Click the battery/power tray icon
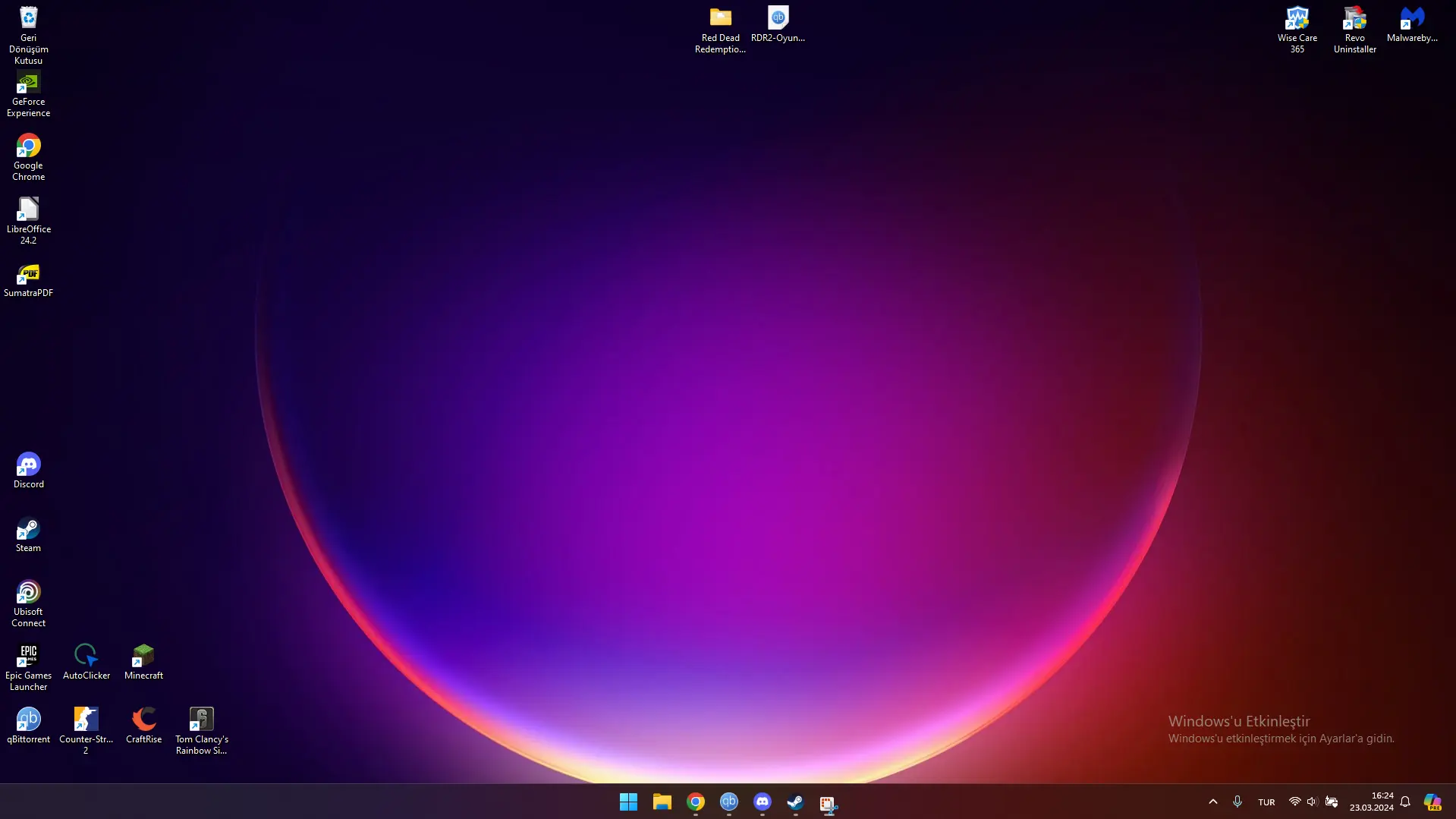 (x=1331, y=802)
